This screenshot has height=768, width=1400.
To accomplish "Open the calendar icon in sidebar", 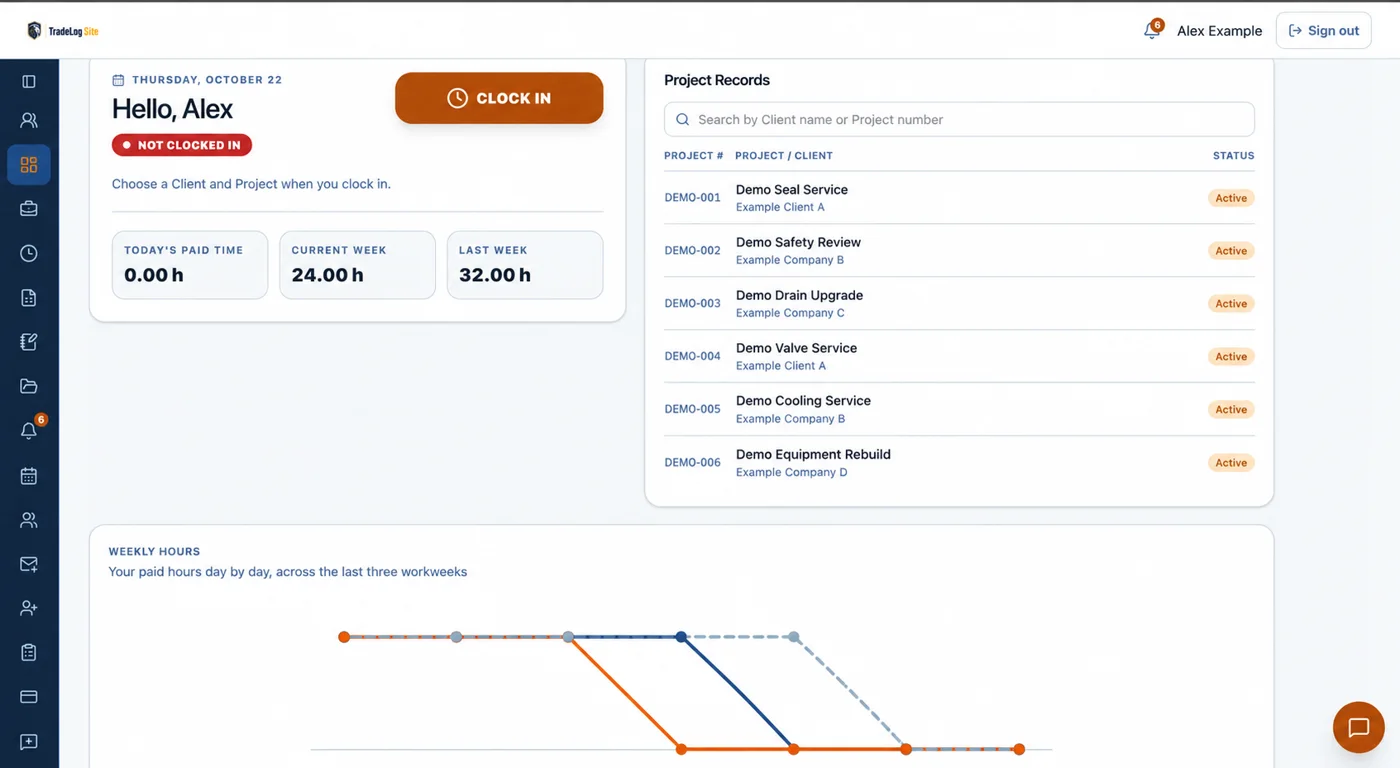I will [x=29, y=475].
